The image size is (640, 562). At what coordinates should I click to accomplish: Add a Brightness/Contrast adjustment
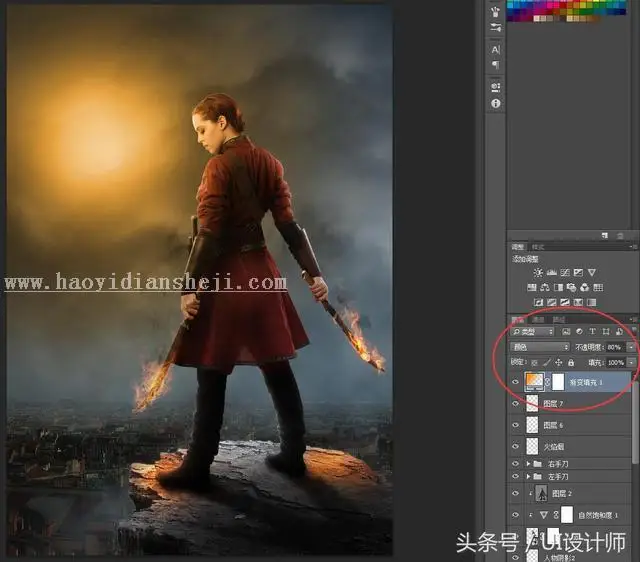(x=538, y=272)
